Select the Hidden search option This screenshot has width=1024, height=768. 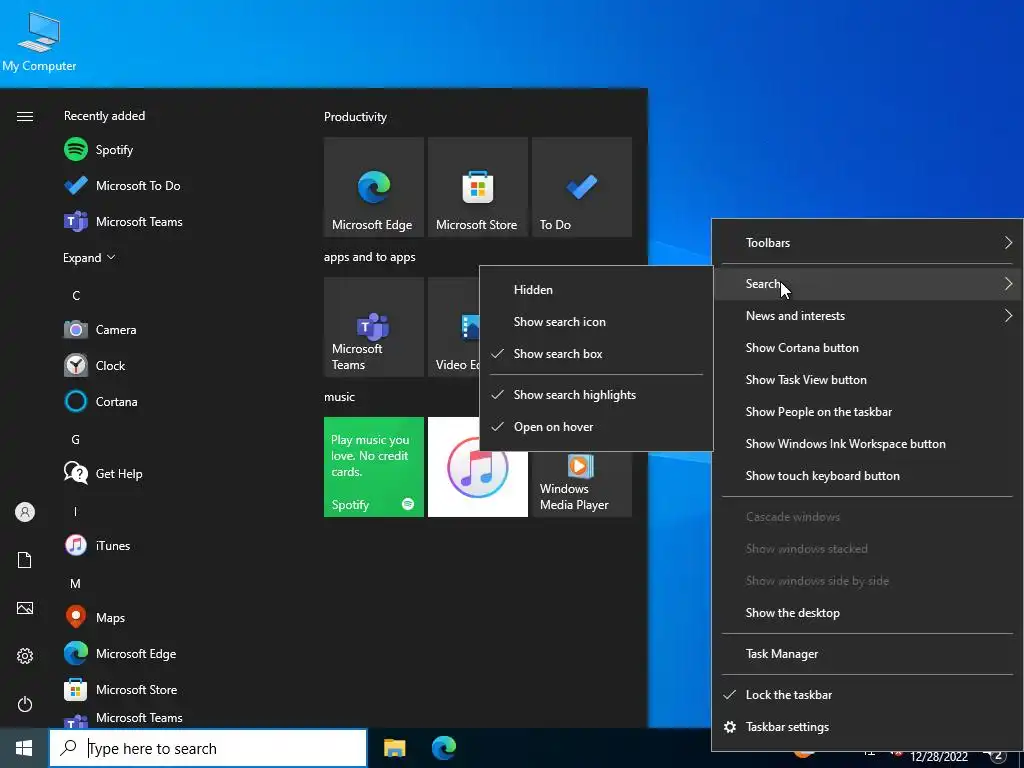click(x=596, y=289)
